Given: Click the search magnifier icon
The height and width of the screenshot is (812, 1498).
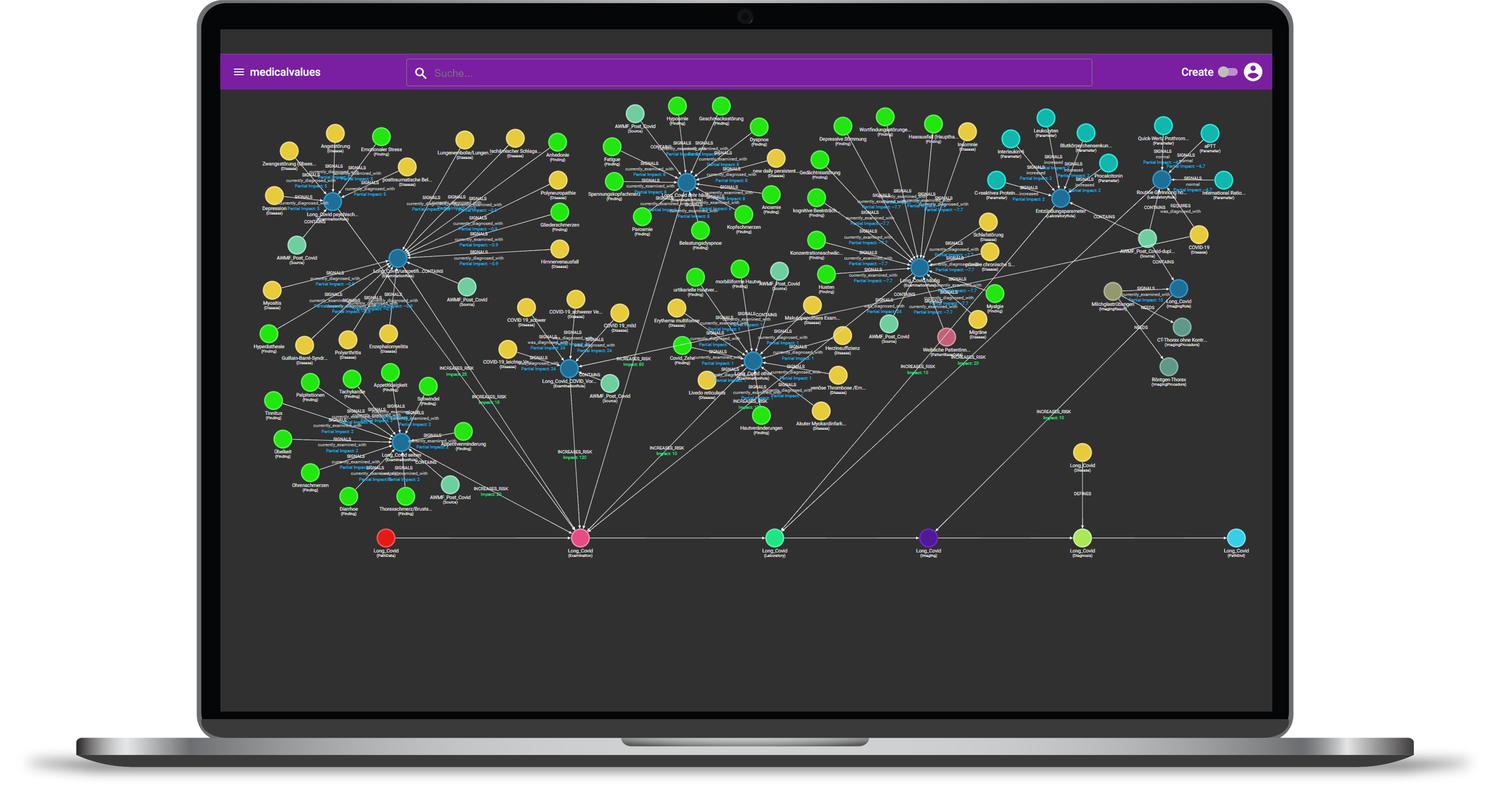Looking at the screenshot, I should tap(420, 73).
